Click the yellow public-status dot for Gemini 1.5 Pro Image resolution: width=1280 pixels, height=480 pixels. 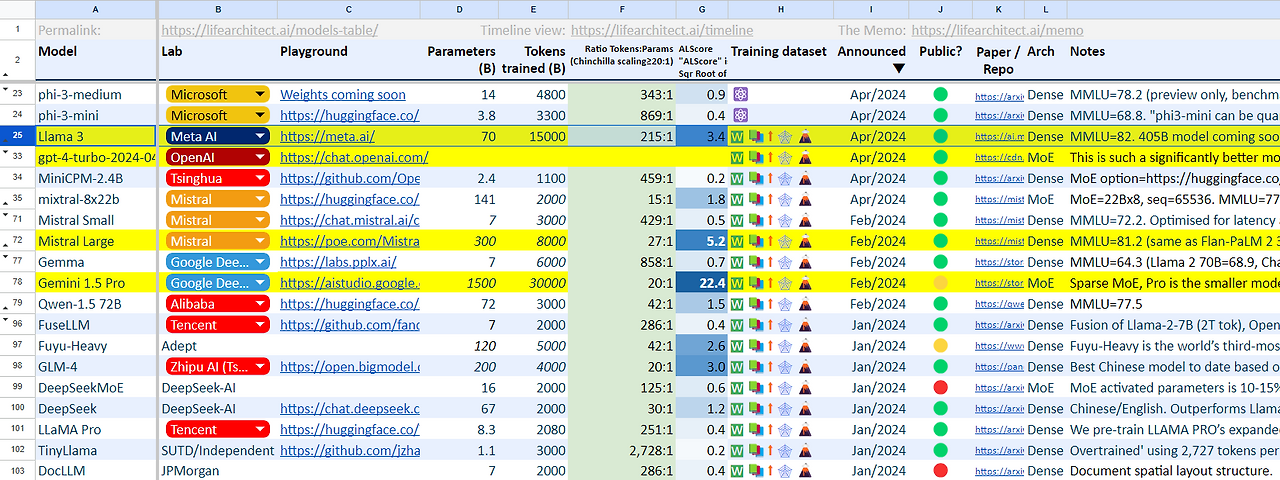click(x=940, y=283)
